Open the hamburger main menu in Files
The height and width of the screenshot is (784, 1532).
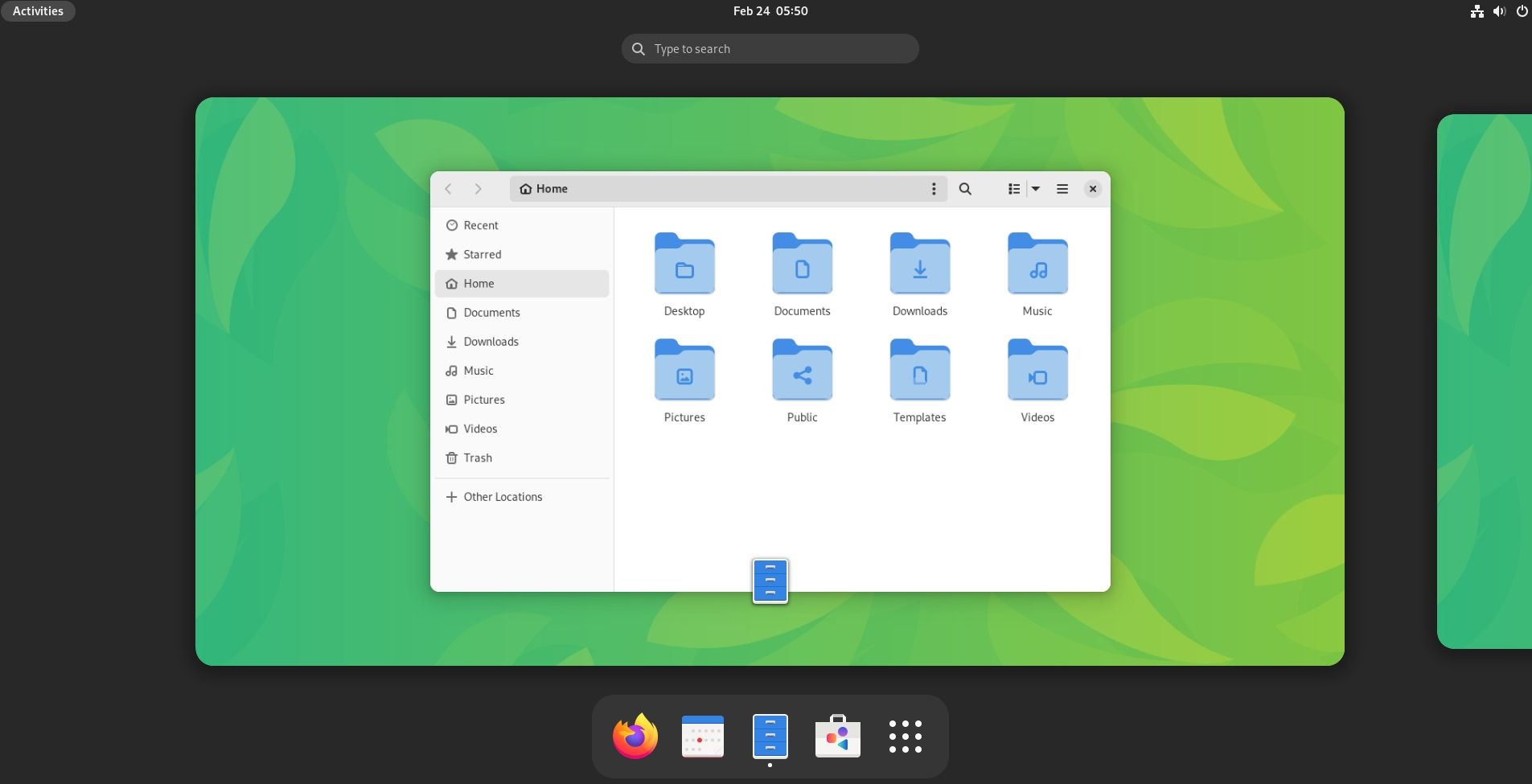[1062, 189]
